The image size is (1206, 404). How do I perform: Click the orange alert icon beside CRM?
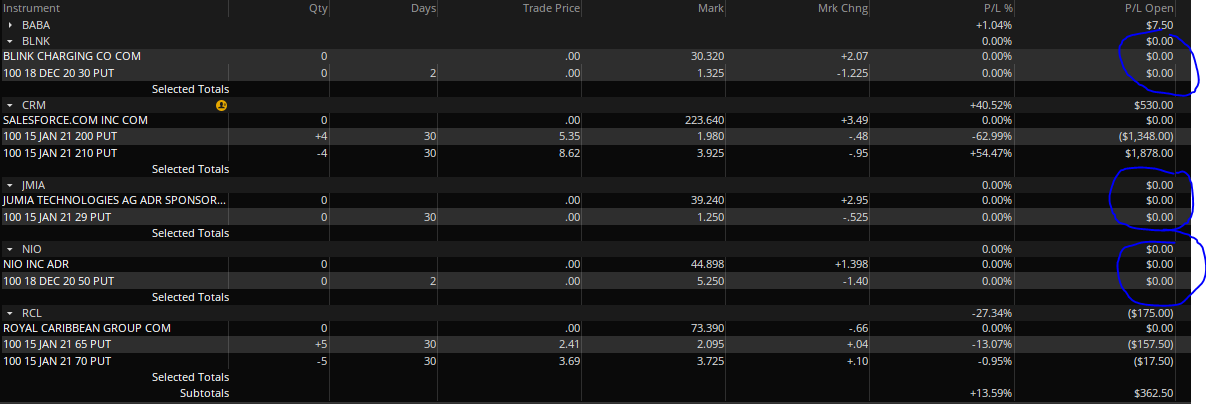point(221,104)
